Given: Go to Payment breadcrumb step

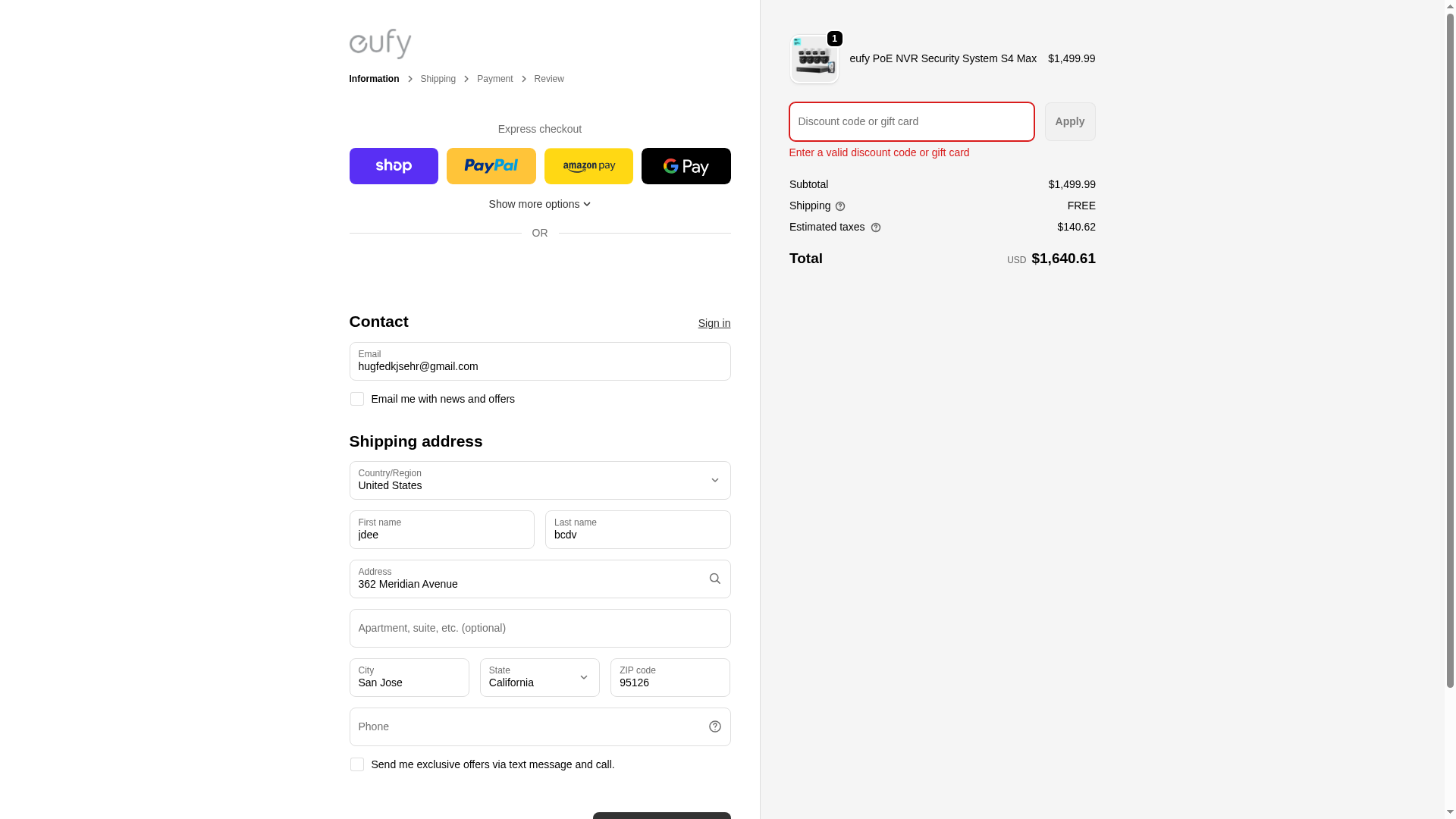Looking at the screenshot, I should coord(494,79).
